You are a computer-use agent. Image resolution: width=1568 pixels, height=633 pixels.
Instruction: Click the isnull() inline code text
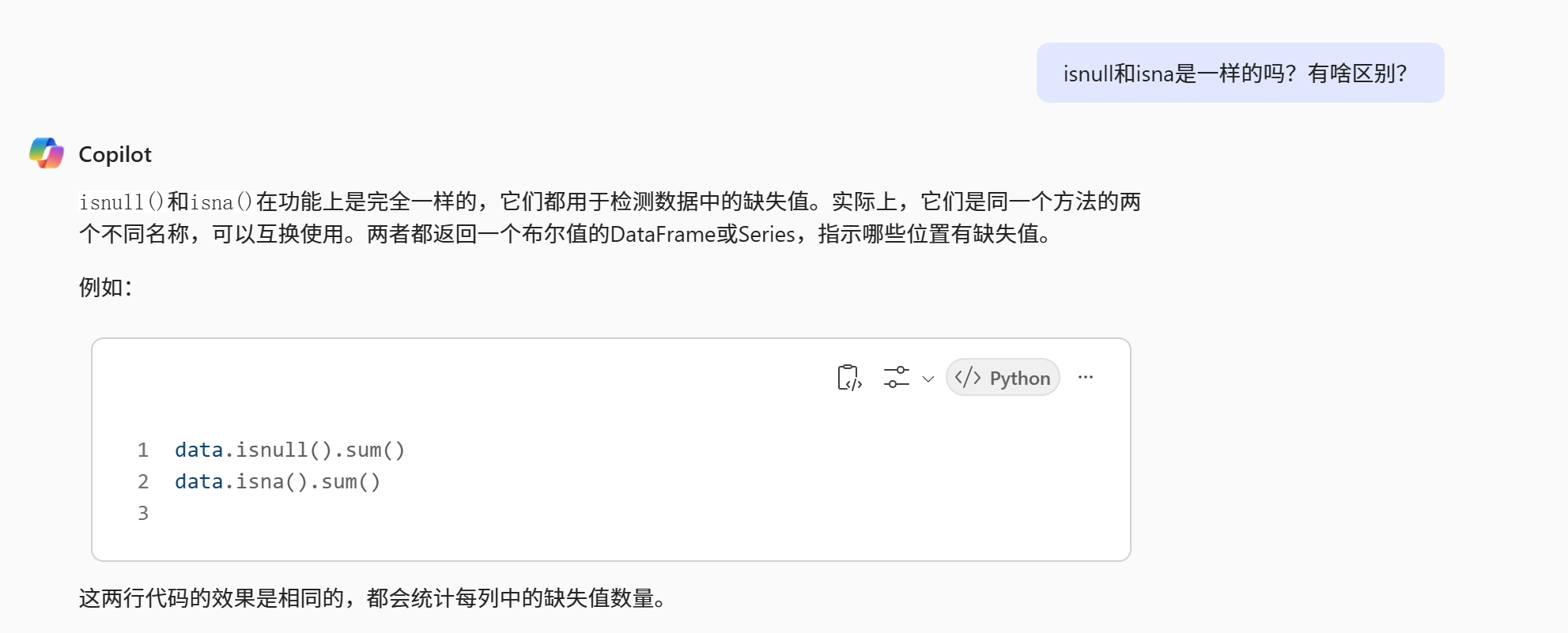click(x=121, y=202)
